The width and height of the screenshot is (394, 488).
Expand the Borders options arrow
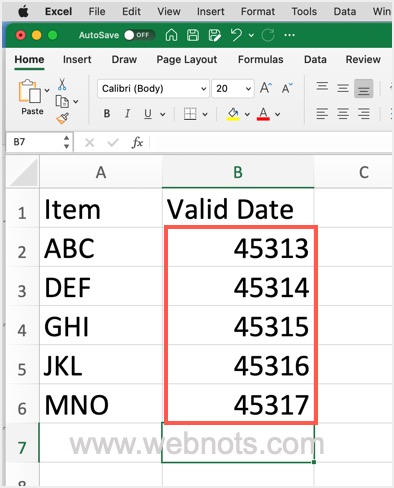point(205,114)
